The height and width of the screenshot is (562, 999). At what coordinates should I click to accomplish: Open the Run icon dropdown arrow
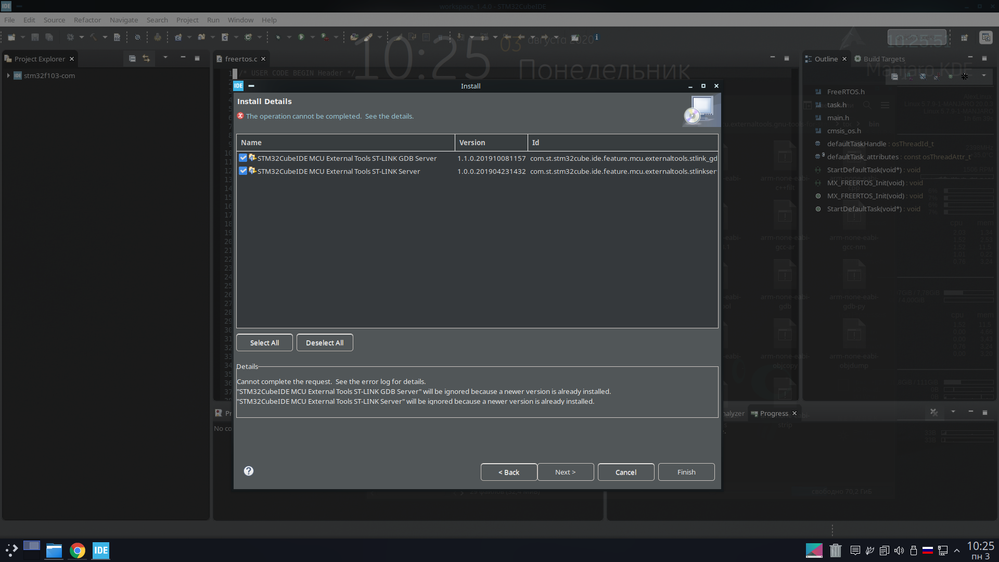click(x=312, y=38)
